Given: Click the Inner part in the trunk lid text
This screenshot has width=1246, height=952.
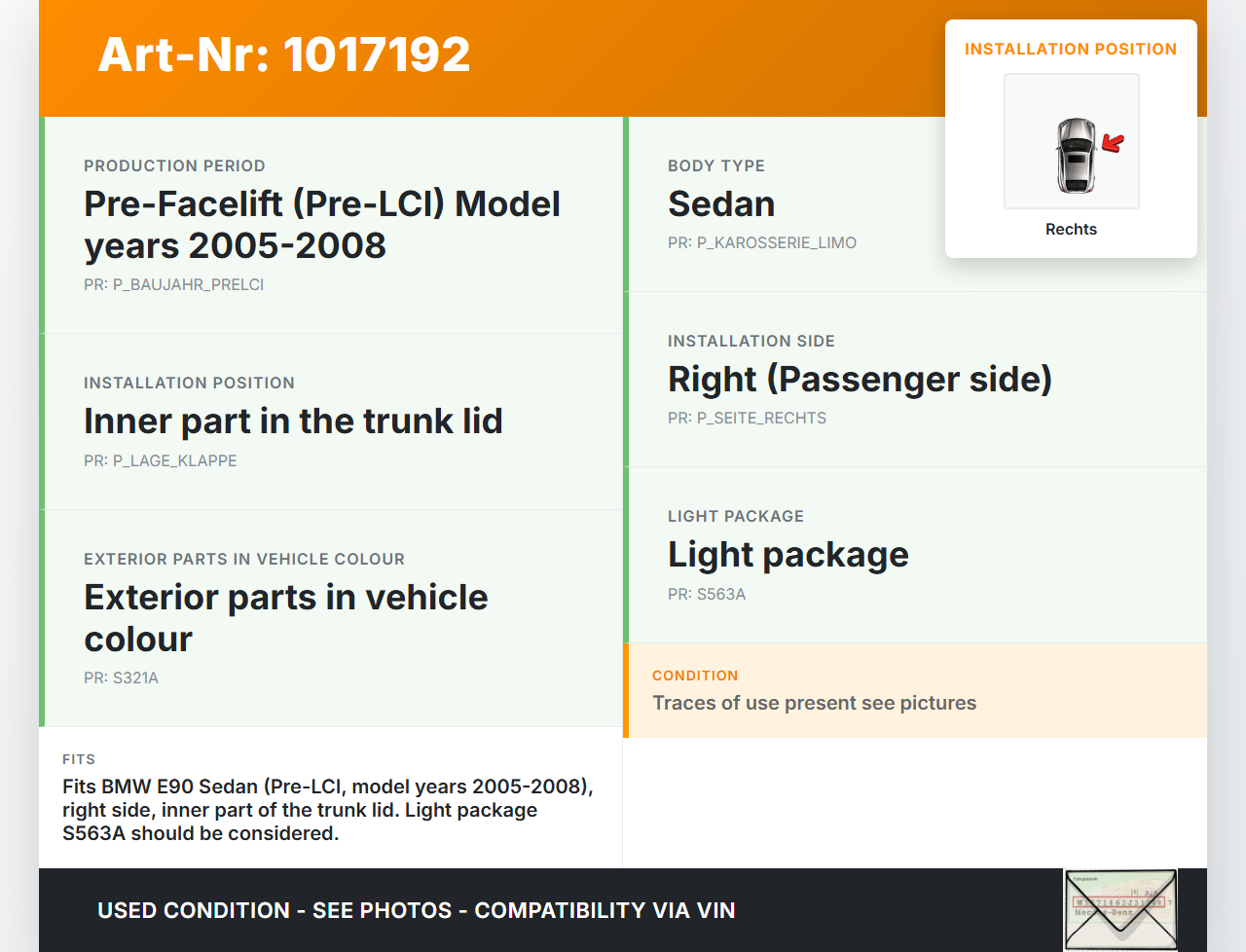Looking at the screenshot, I should (x=293, y=421).
